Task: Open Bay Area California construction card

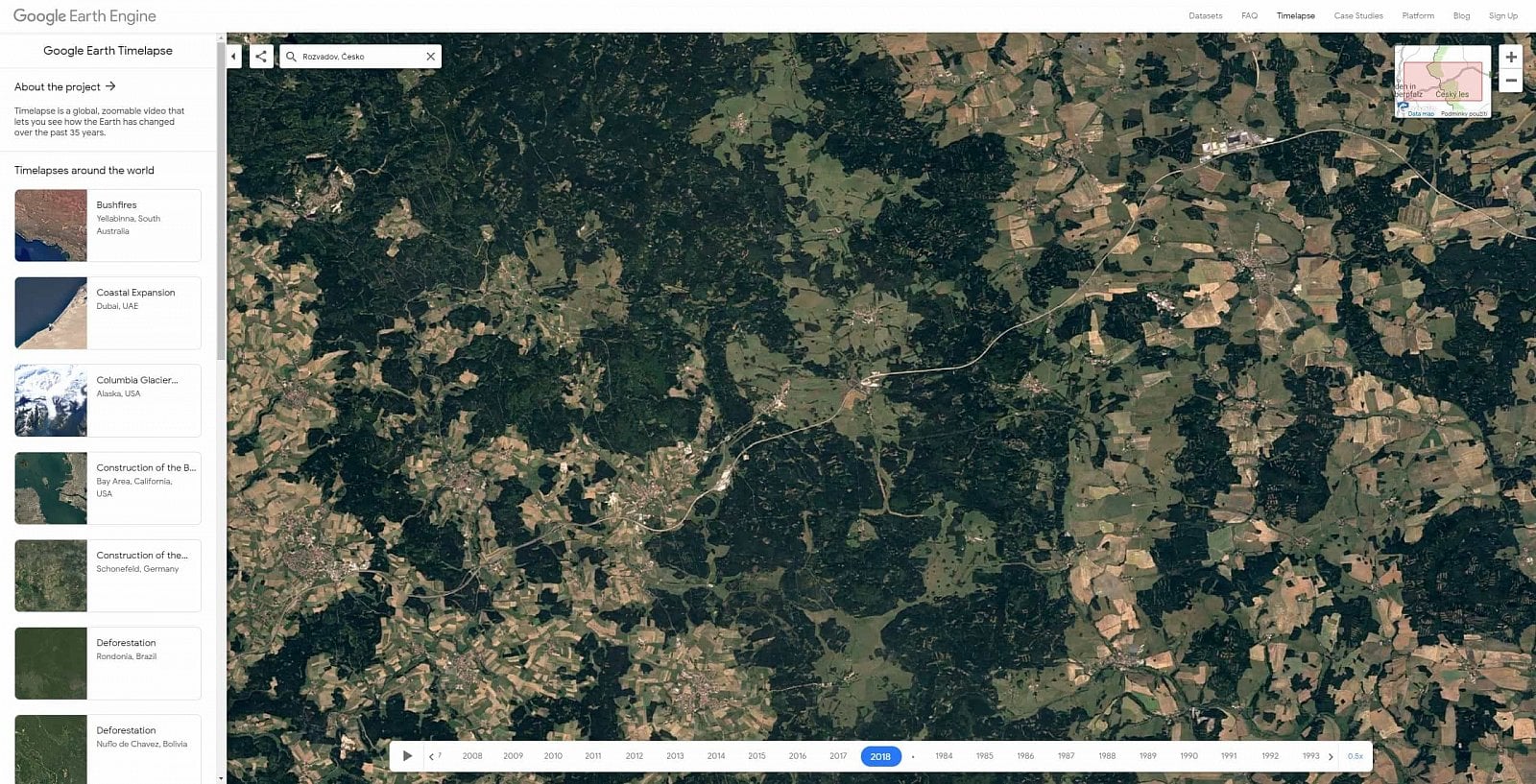Action: (108, 488)
